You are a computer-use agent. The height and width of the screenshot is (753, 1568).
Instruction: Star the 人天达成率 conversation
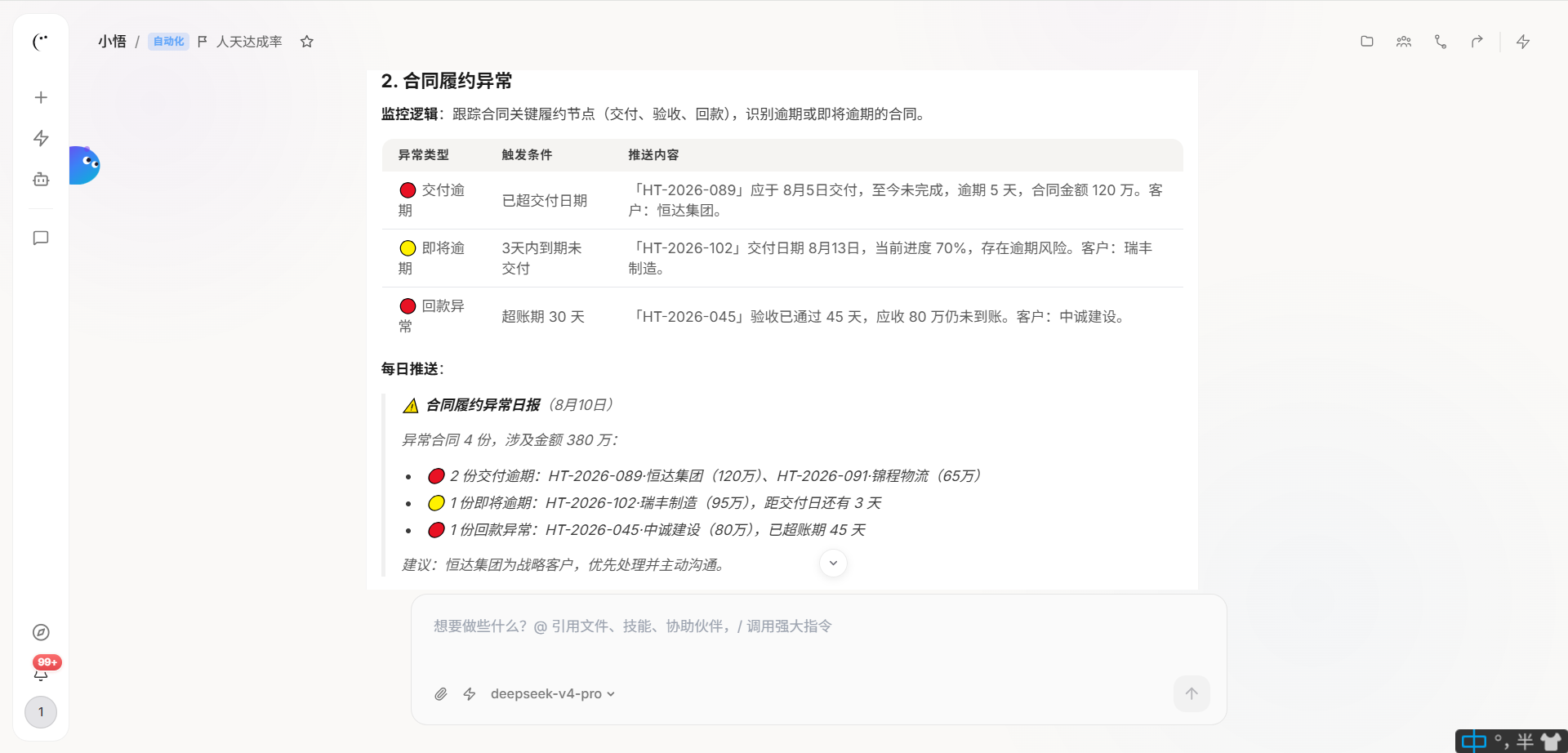pos(307,41)
